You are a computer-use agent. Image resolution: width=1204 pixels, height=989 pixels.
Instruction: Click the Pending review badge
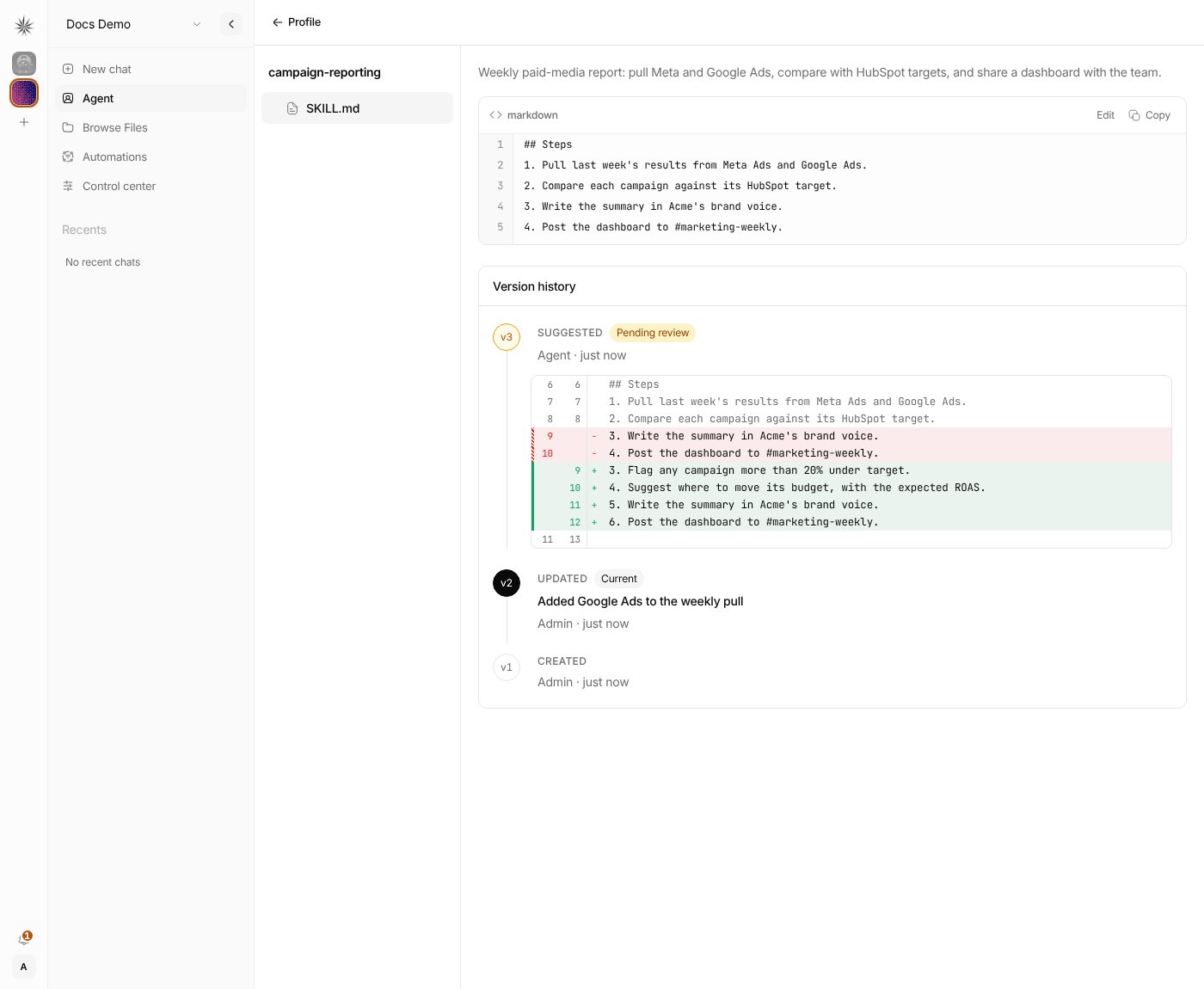coord(653,333)
